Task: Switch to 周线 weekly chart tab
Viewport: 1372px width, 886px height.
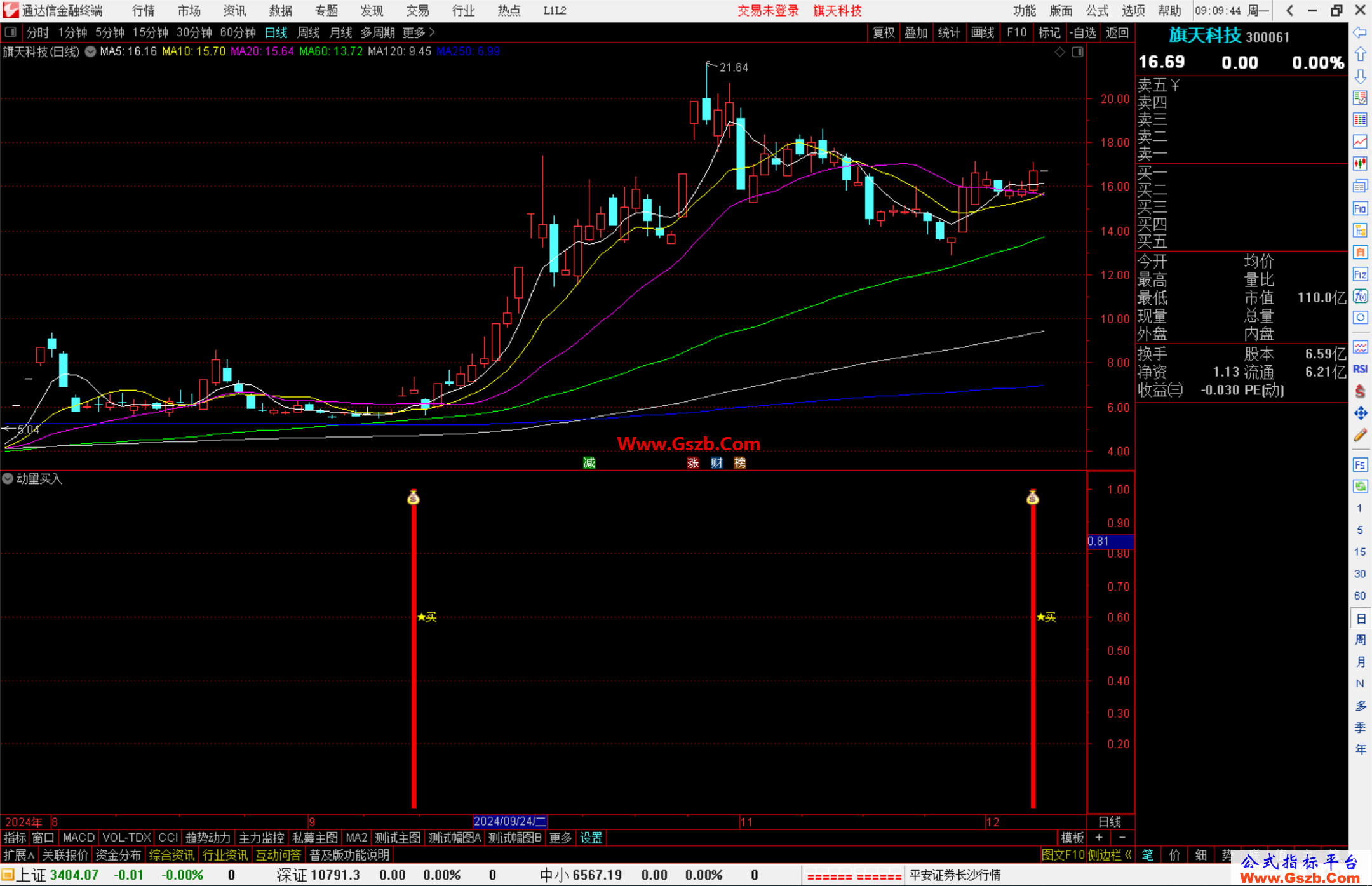Action: click(x=309, y=32)
